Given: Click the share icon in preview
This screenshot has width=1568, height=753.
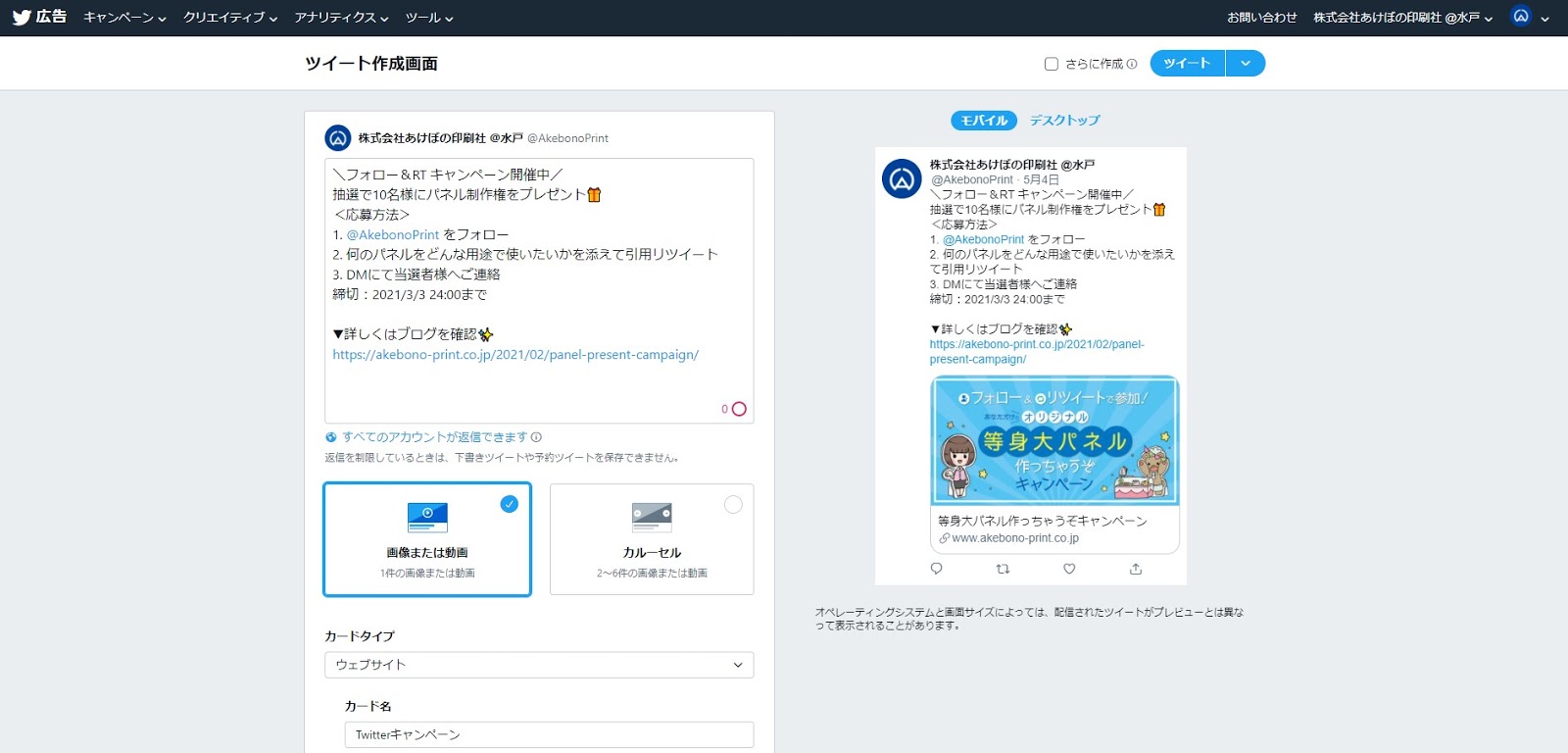Looking at the screenshot, I should tap(1136, 569).
